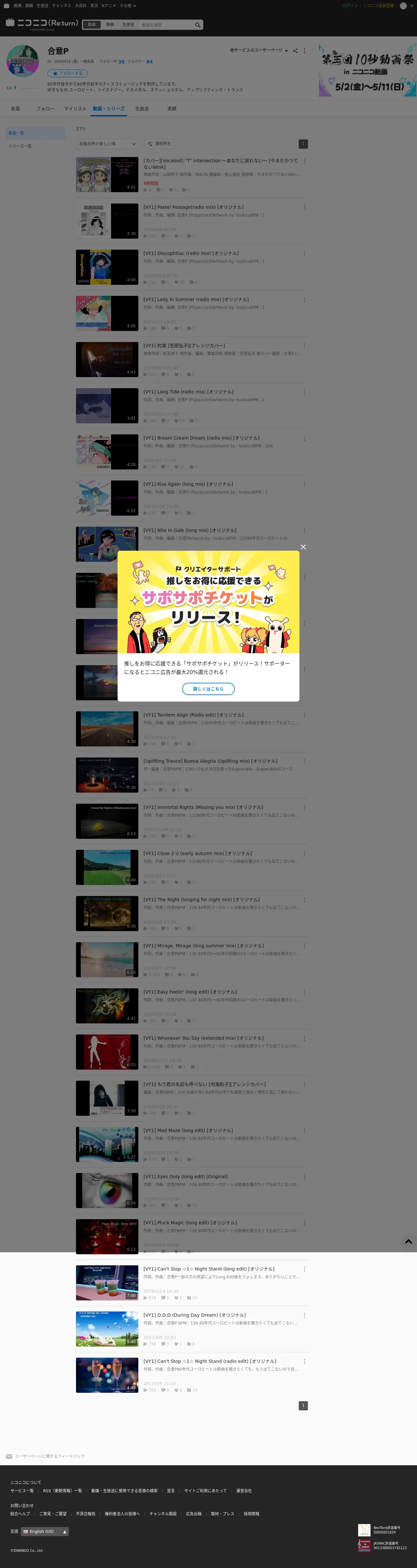
Task: Click the 大百科 link in top bar
Action: (81, 6)
